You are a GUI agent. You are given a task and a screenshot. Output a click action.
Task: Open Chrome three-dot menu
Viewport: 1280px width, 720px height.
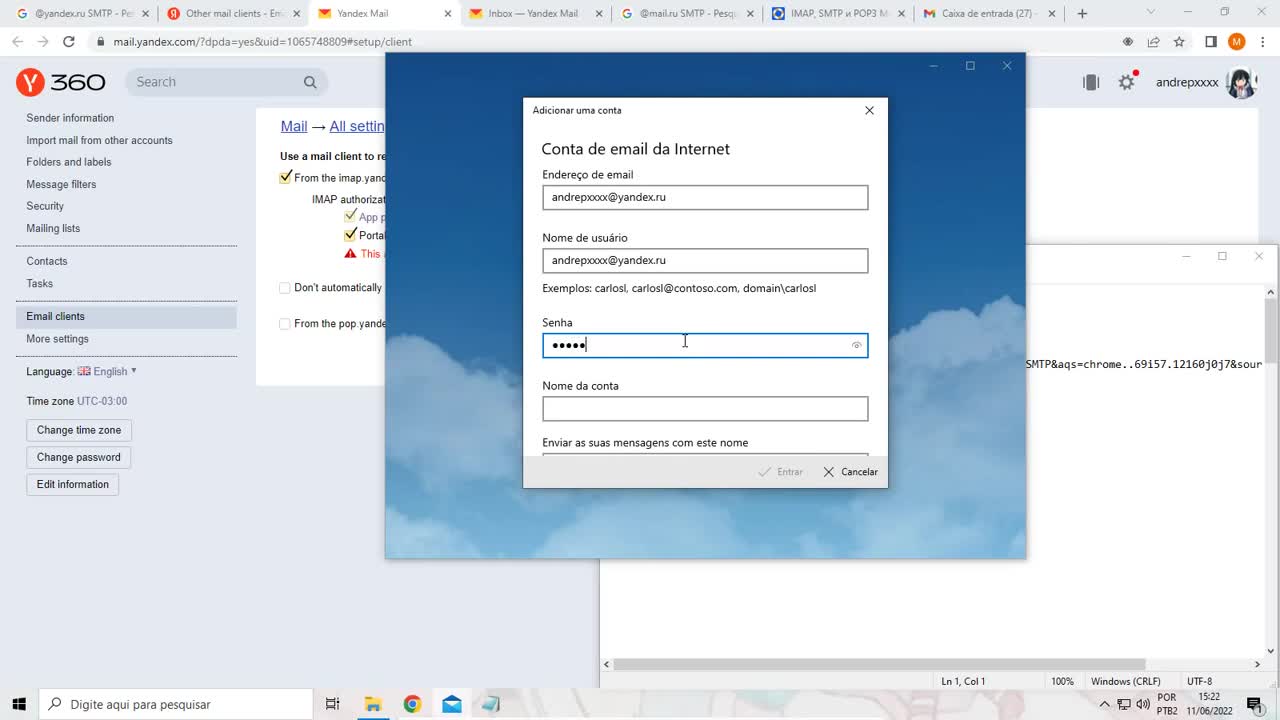(x=1262, y=42)
